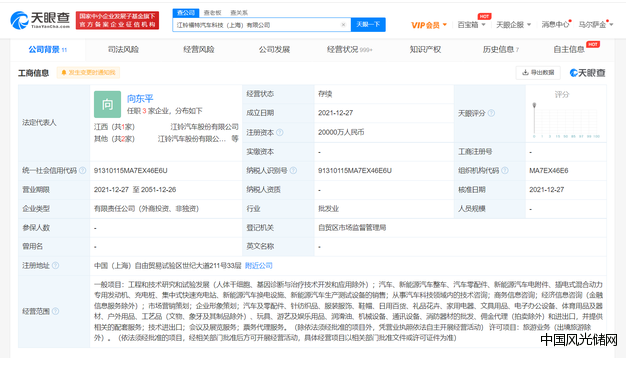Click the 其他 (共2家) region label
Screen dimensions: 626x370
(115, 139)
